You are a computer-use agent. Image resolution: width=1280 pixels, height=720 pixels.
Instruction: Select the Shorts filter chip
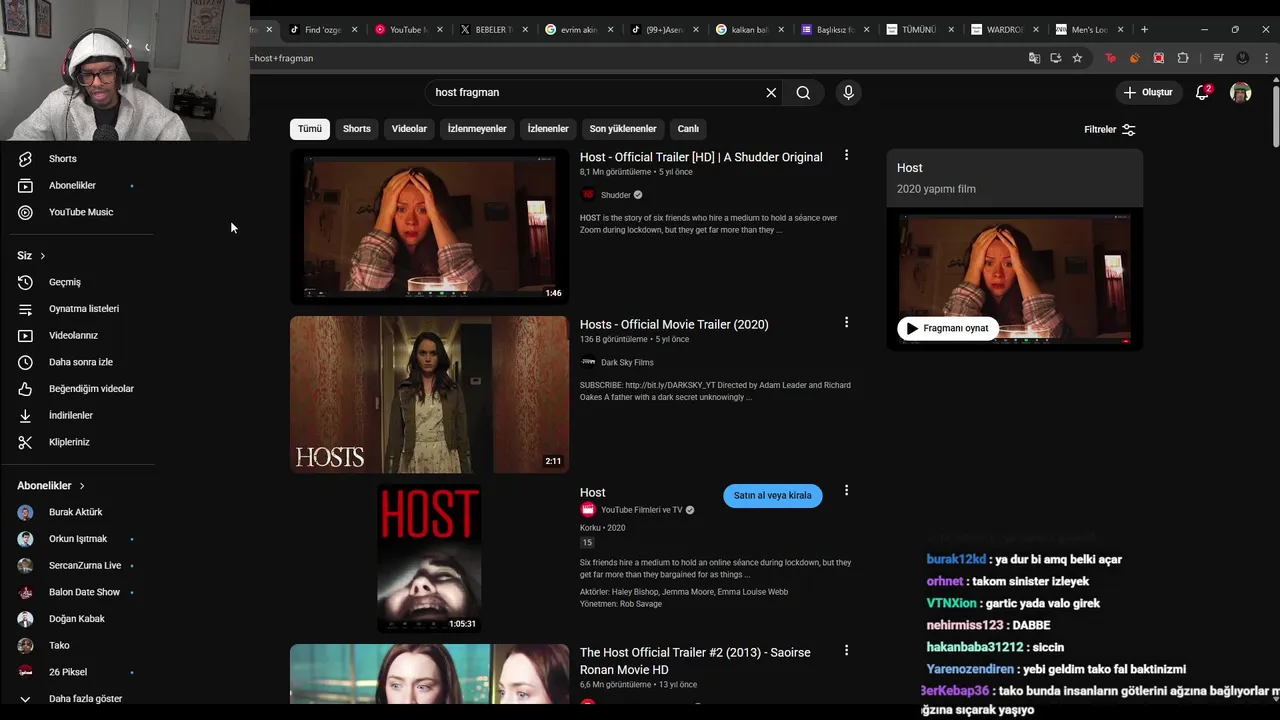357,129
